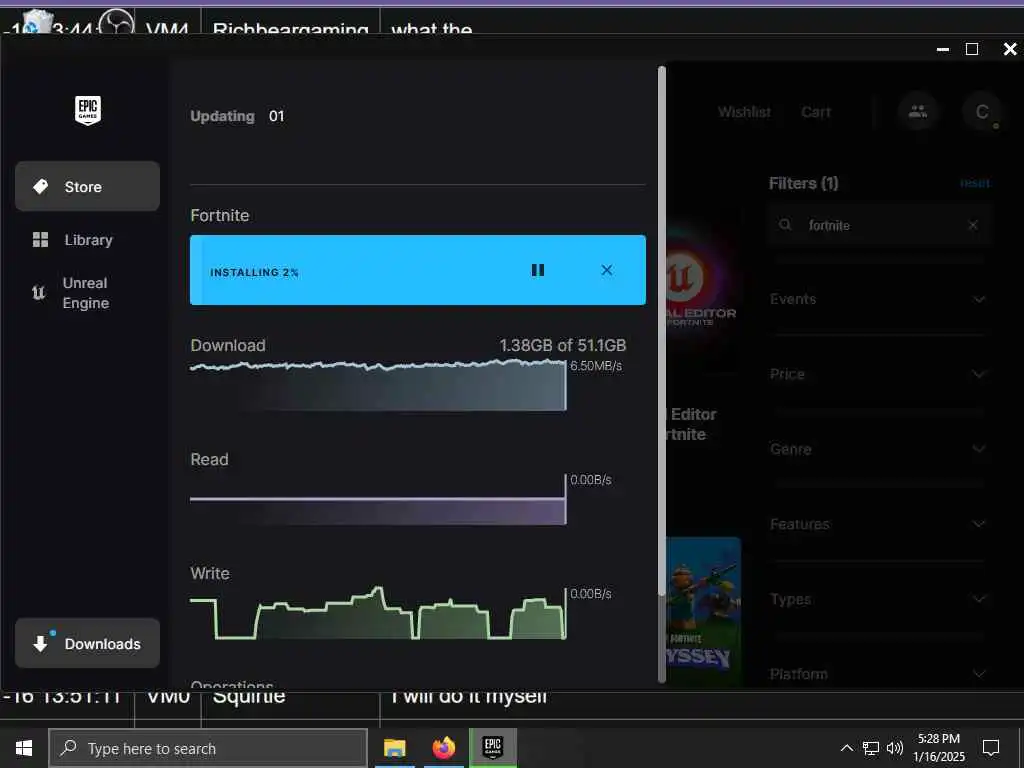Screen dimensions: 1024x768
Task: Click the Epic Games logo in the sidebar
Action: coord(88,110)
